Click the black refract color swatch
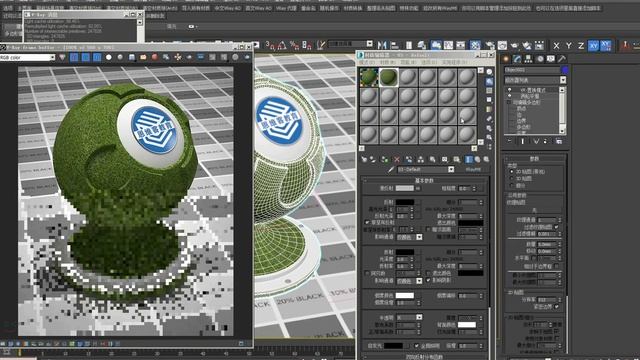 coord(404,252)
